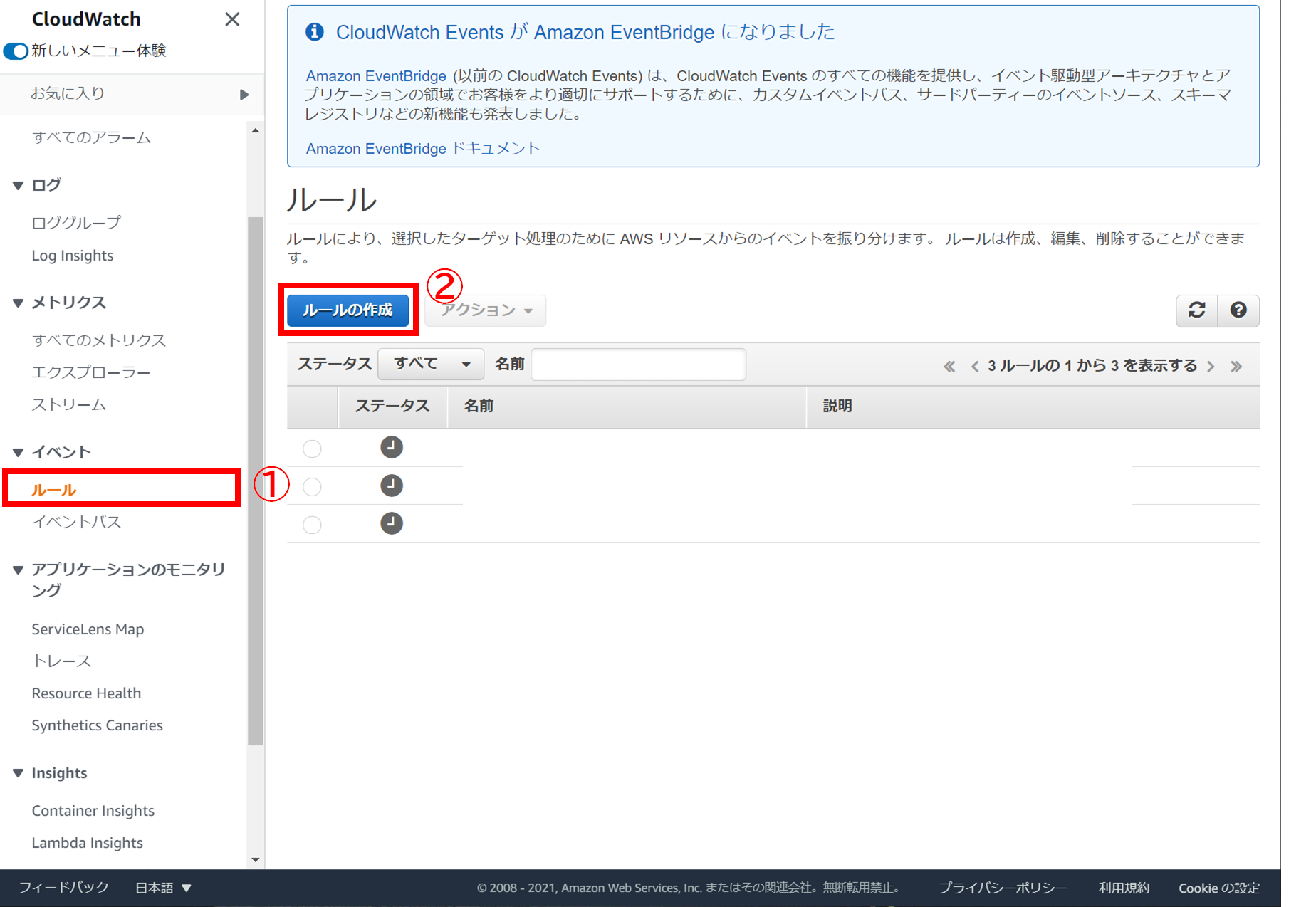Open the アクション dropdown
The width and height of the screenshot is (1316, 907).
pyautogui.click(x=486, y=310)
